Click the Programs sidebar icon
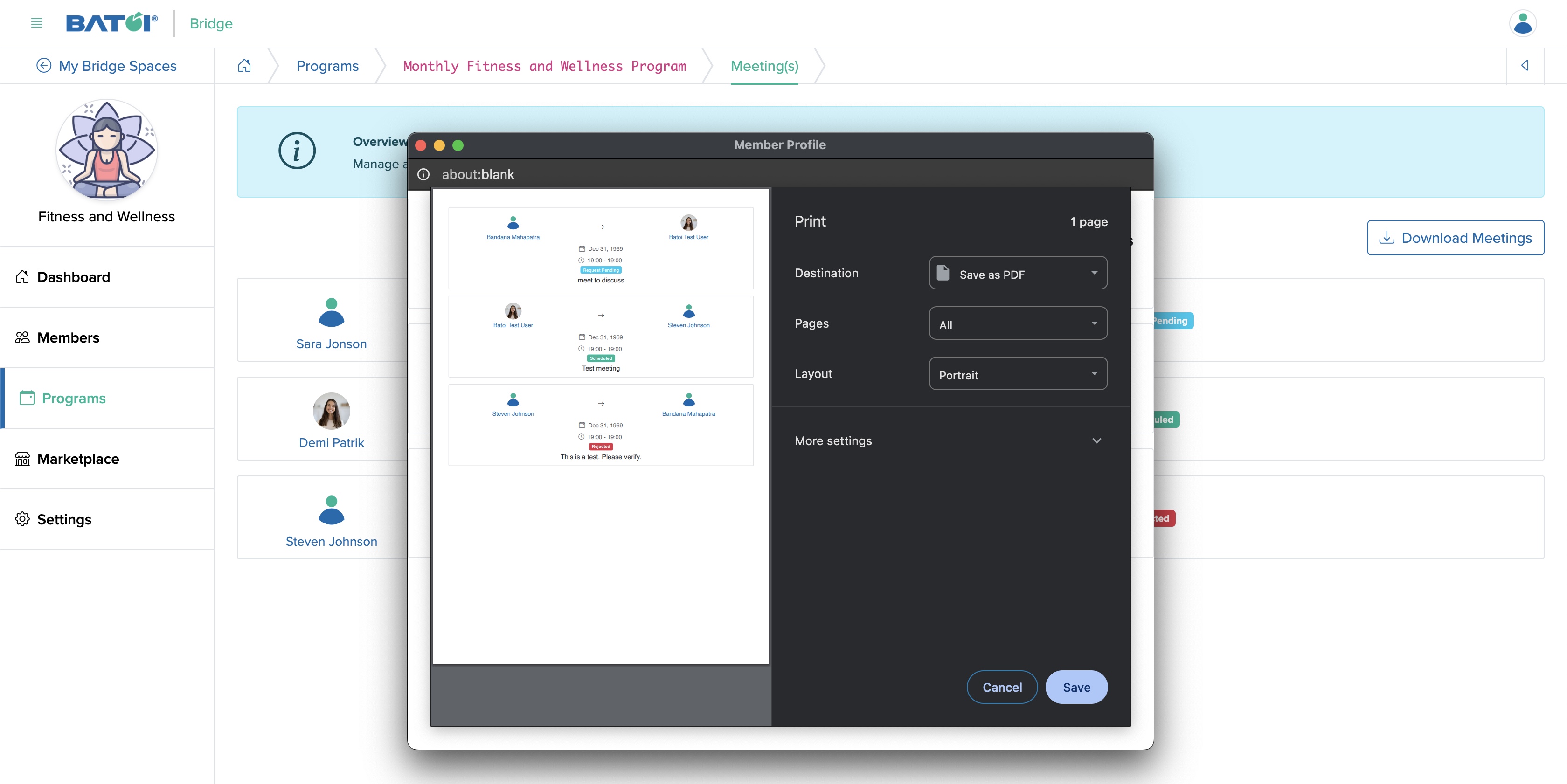Screen dimensions: 1567x784 (x=26, y=397)
